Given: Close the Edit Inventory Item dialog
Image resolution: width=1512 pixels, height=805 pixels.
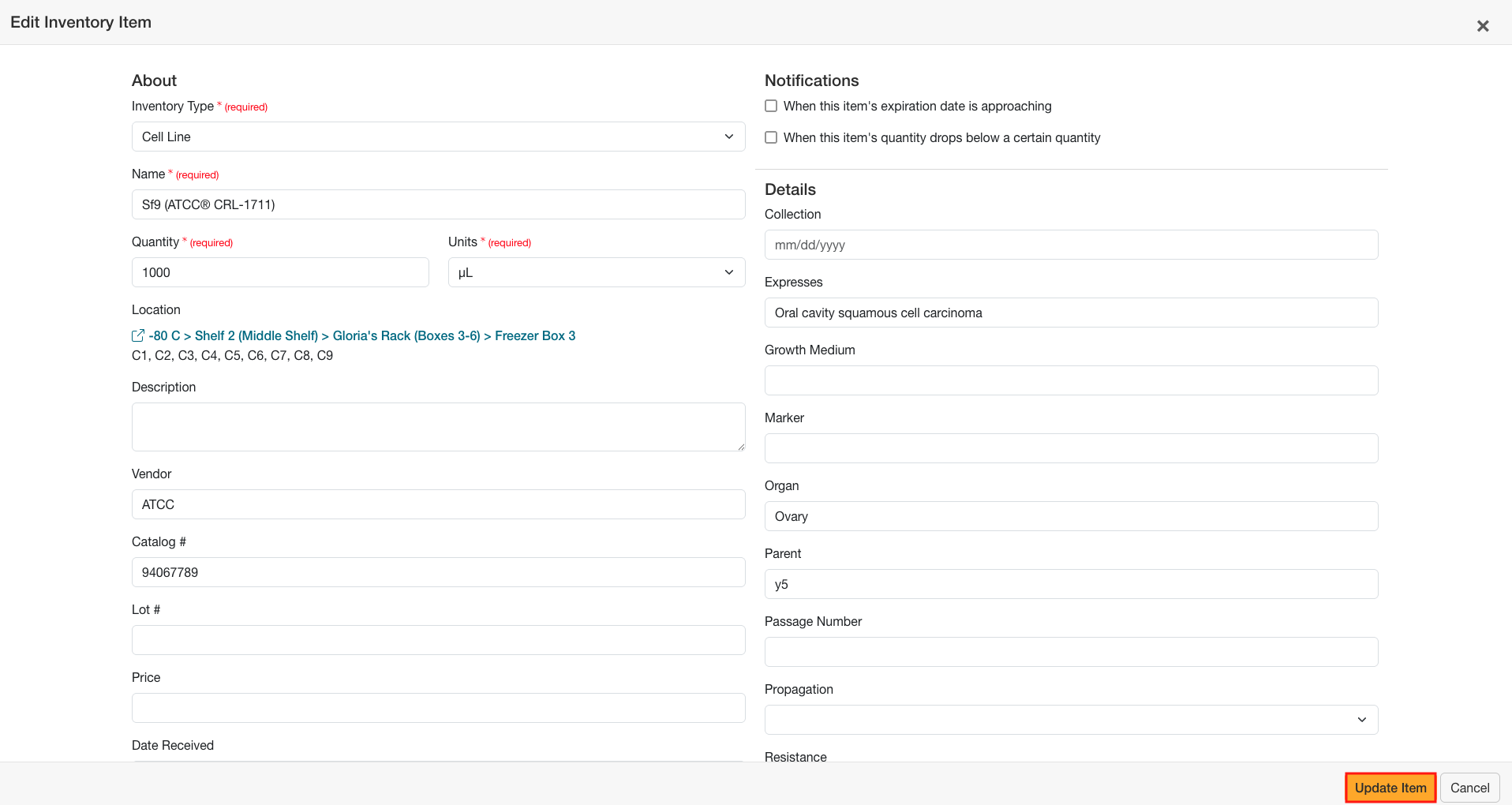Looking at the screenshot, I should (x=1483, y=26).
